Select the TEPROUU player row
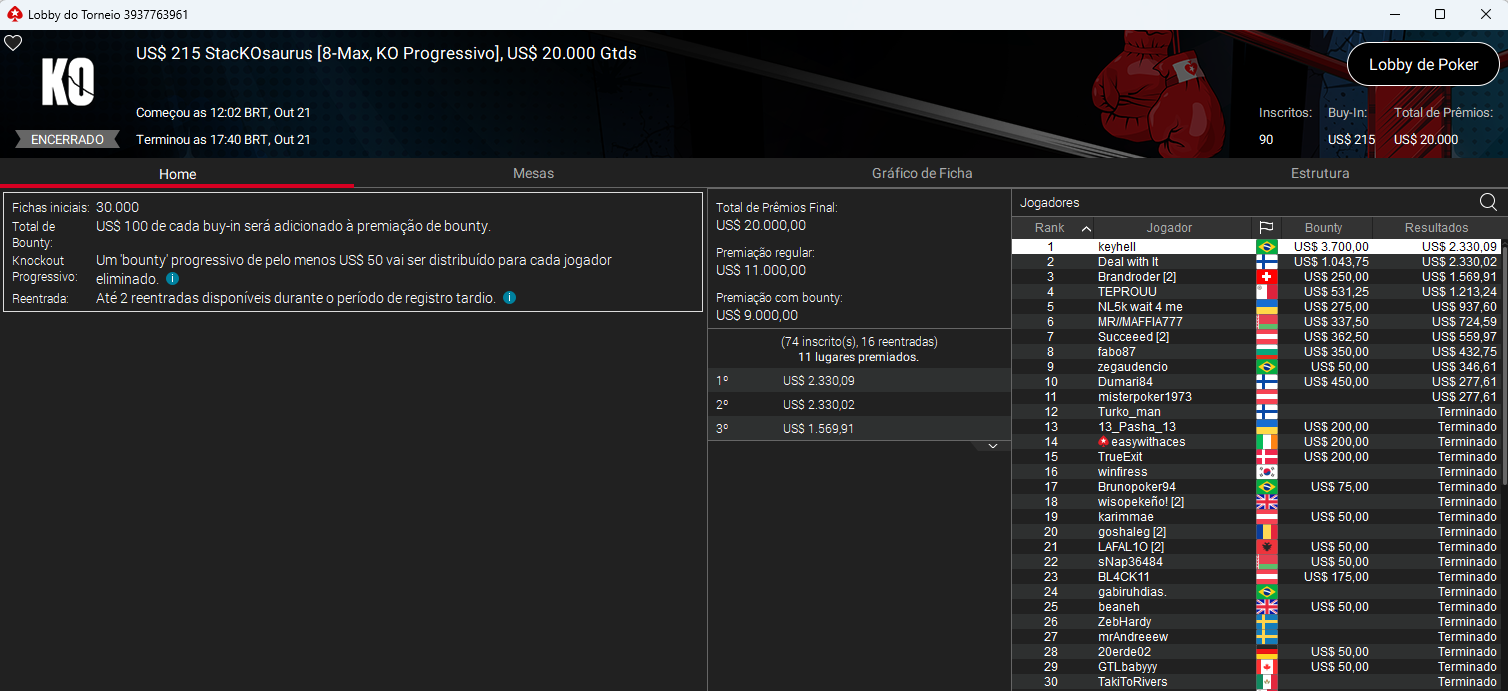Screen dimensions: 1508x691 (1127, 292)
